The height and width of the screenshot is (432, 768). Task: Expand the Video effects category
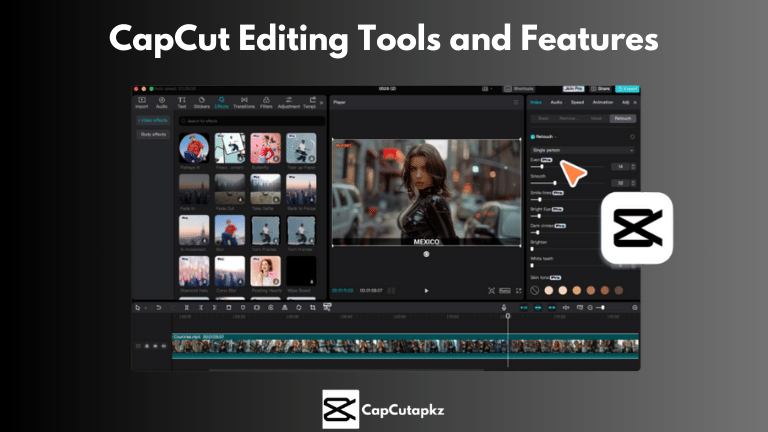(x=153, y=120)
